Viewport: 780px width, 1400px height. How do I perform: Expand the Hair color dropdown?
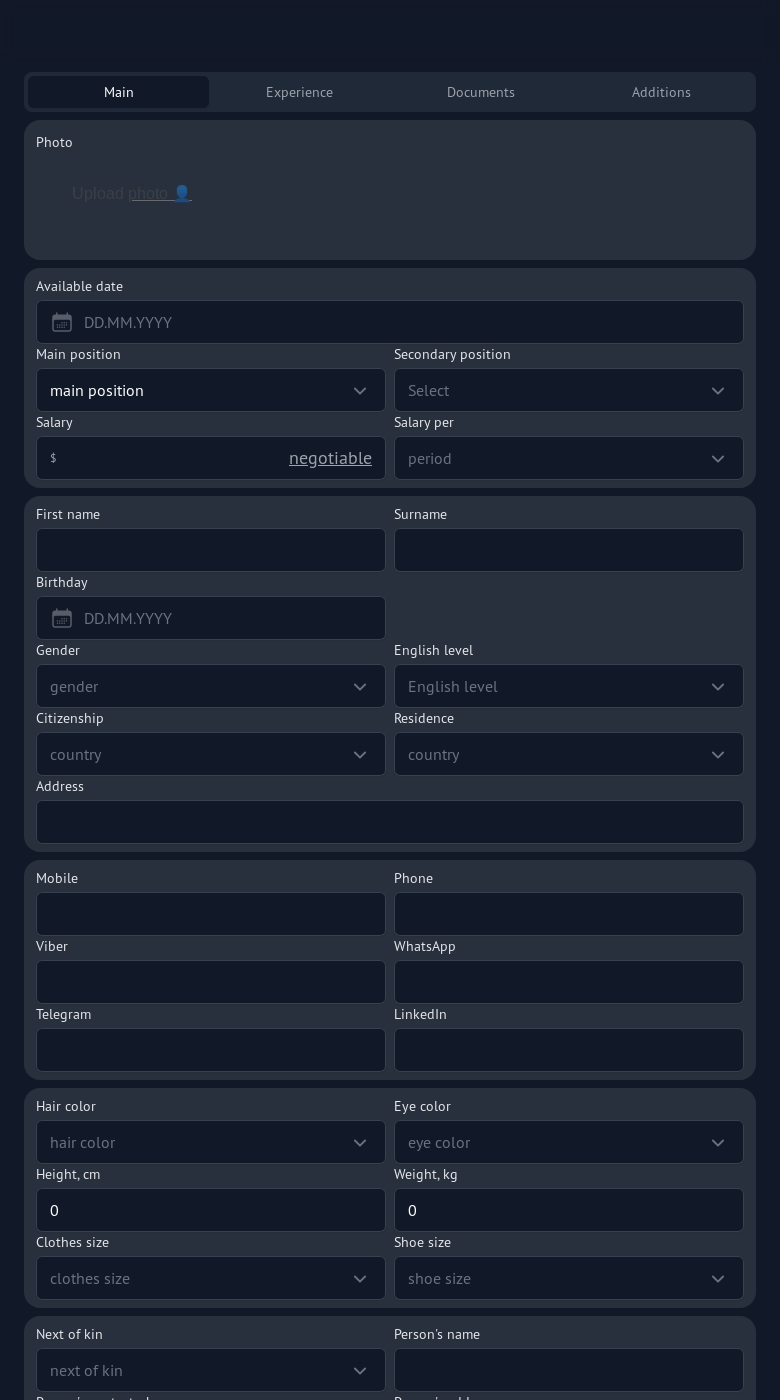(210, 1142)
